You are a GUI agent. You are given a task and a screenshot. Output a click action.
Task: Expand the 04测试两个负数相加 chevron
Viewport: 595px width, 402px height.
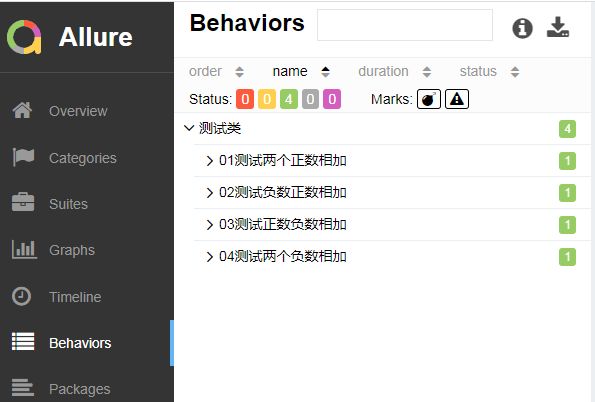point(209,257)
